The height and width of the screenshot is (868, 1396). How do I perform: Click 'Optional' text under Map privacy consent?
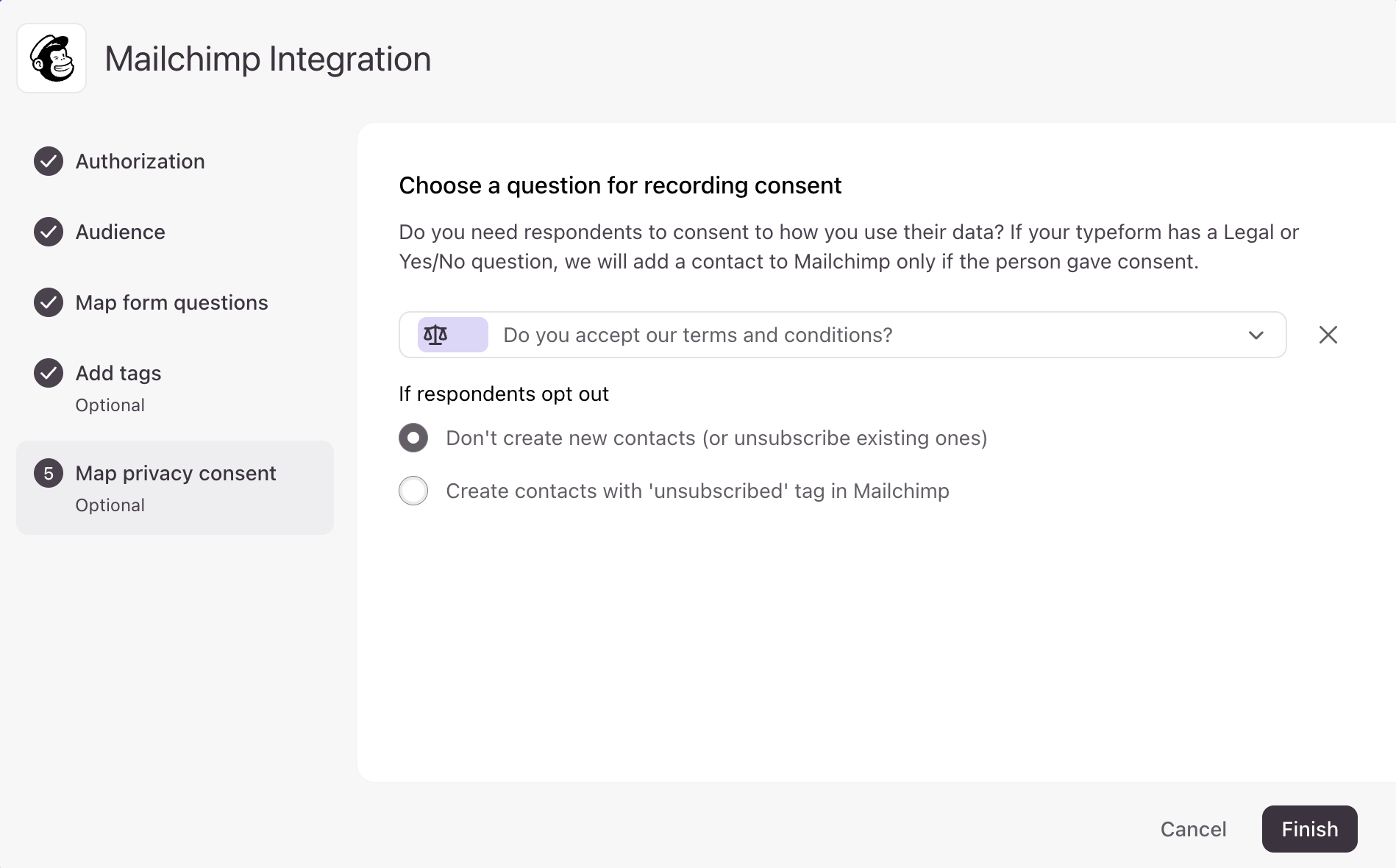110,505
